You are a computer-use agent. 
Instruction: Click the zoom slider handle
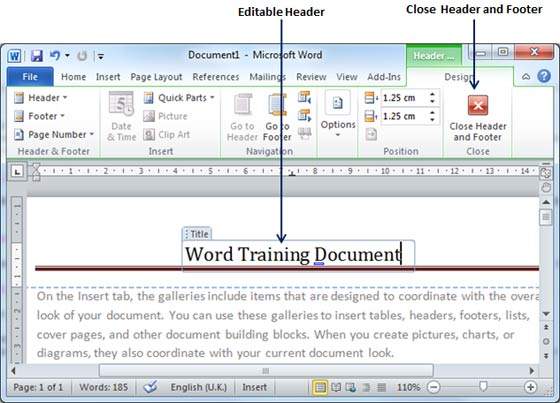(x=483, y=386)
